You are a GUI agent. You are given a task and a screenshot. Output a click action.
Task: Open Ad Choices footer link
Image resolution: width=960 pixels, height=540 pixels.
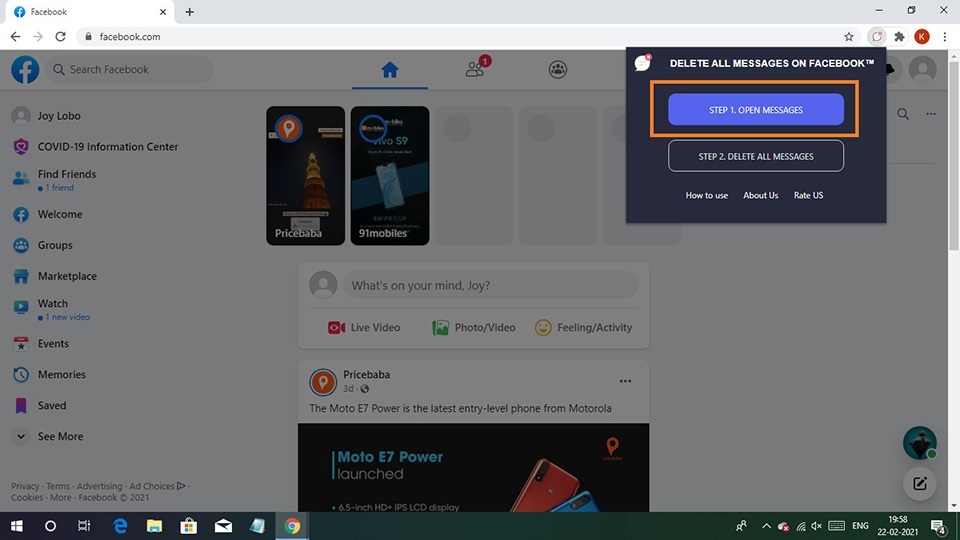[157, 486]
